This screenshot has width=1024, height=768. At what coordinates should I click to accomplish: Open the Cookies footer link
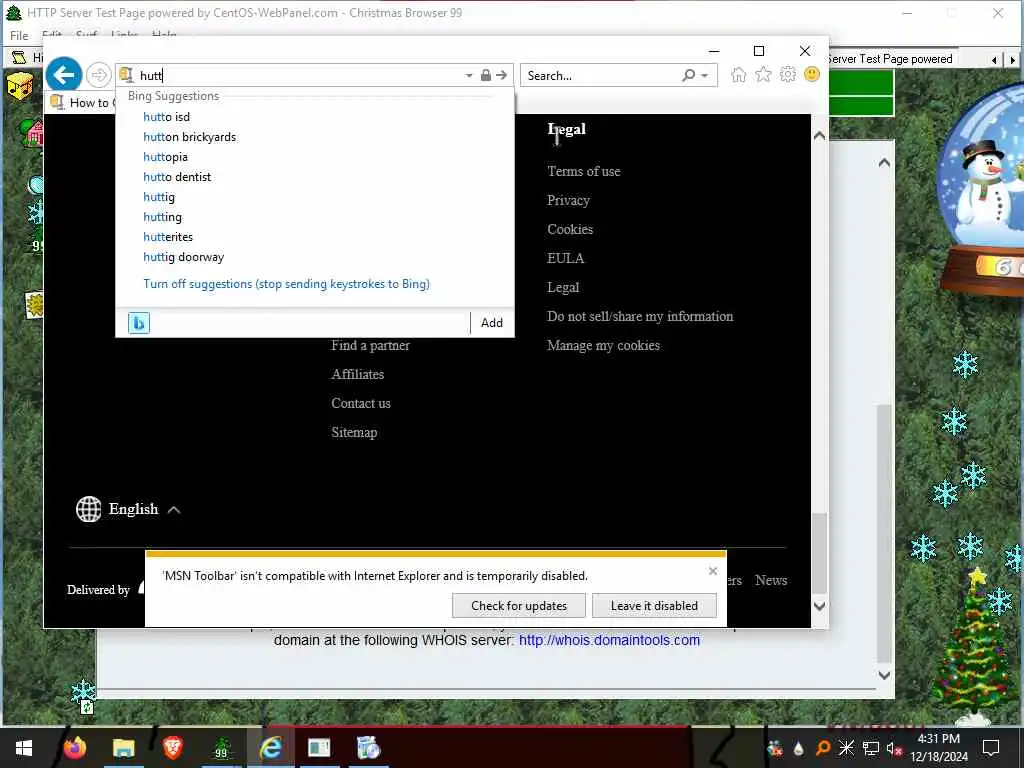point(570,229)
